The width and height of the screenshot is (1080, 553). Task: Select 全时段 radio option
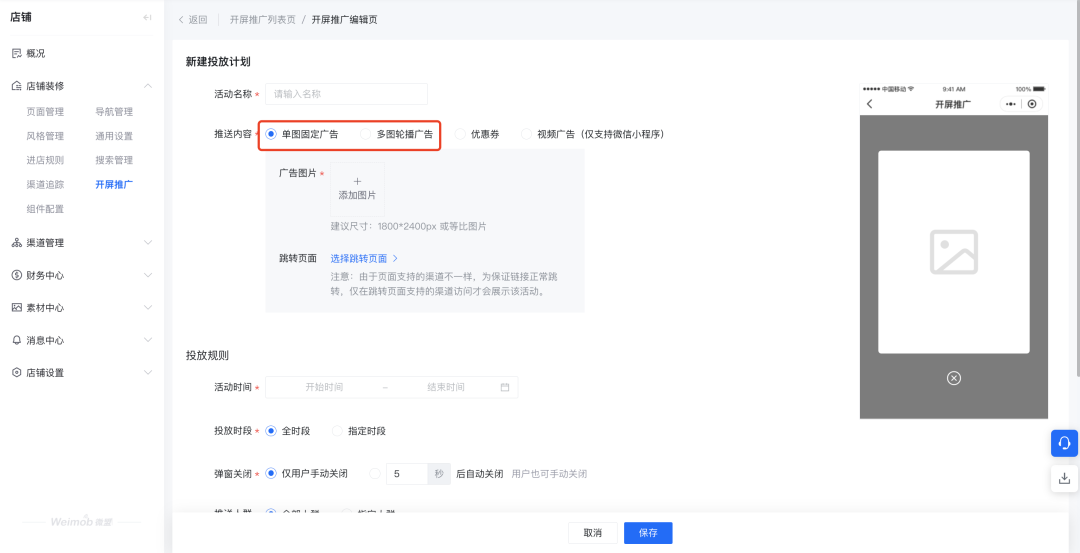(x=271, y=431)
